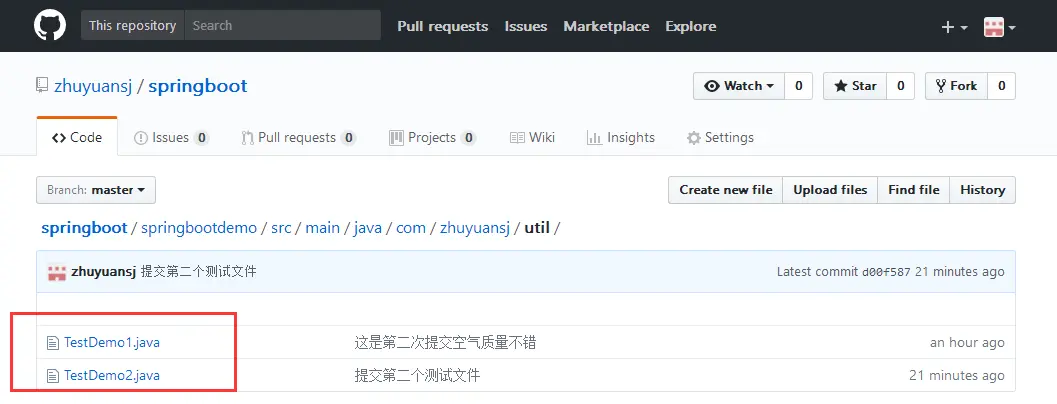This screenshot has width=1057, height=404.
Task: Click the stargazers count next to Star
Action: (x=900, y=86)
